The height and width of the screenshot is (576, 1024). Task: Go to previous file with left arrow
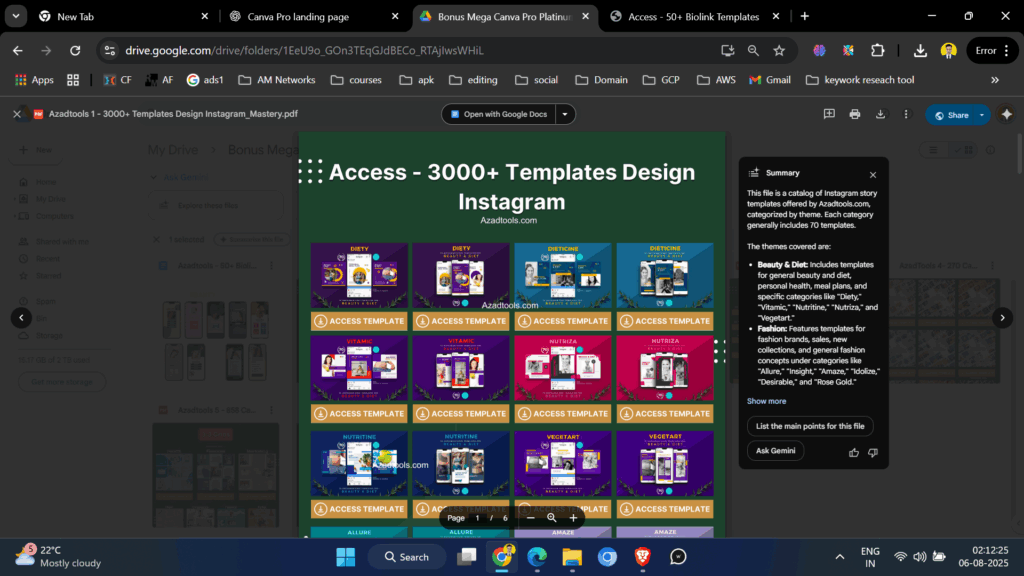point(21,318)
